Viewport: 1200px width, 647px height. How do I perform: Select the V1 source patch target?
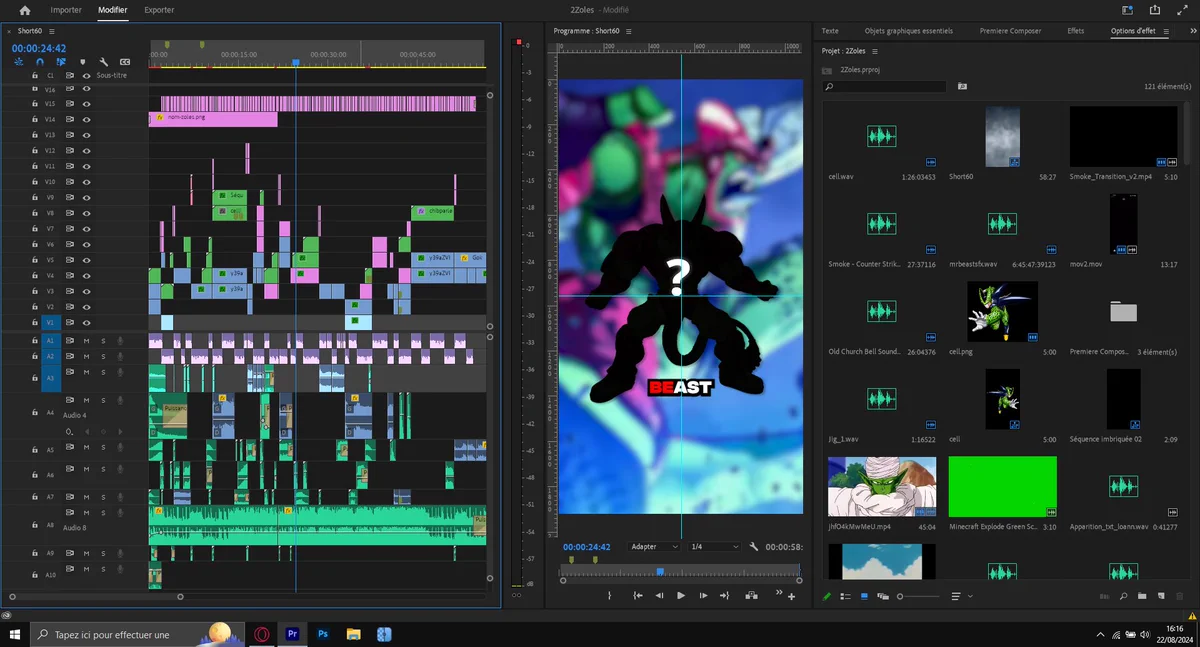50,323
